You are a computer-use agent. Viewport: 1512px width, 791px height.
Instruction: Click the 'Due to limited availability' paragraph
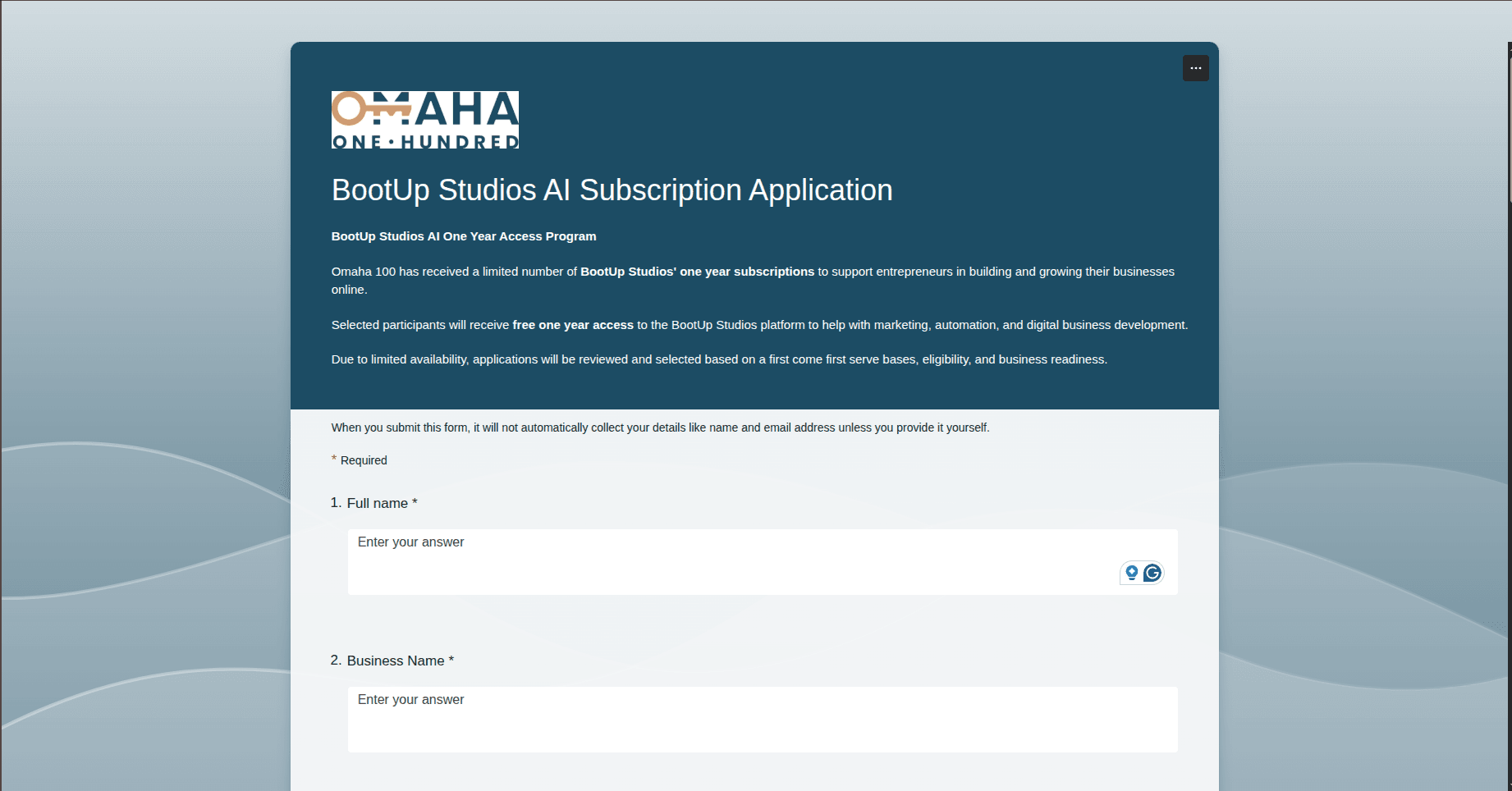pyautogui.click(x=719, y=359)
